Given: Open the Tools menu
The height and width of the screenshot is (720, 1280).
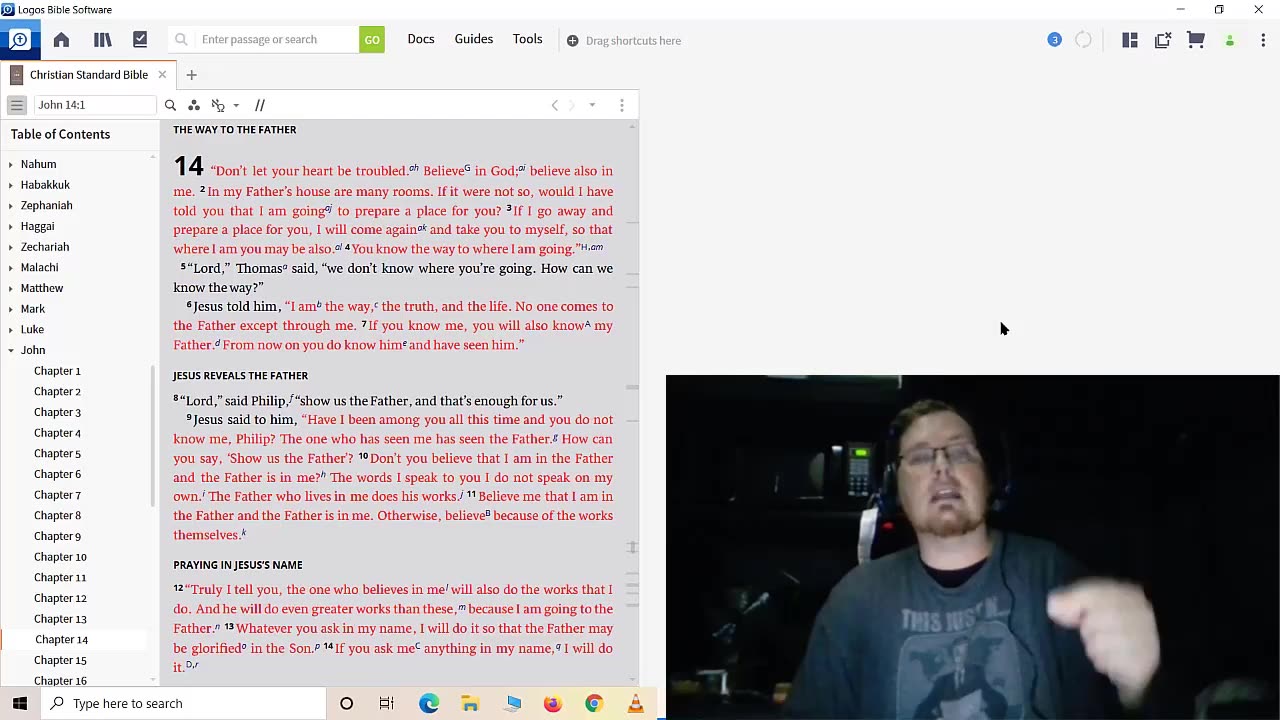Looking at the screenshot, I should click(x=528, y=39).
